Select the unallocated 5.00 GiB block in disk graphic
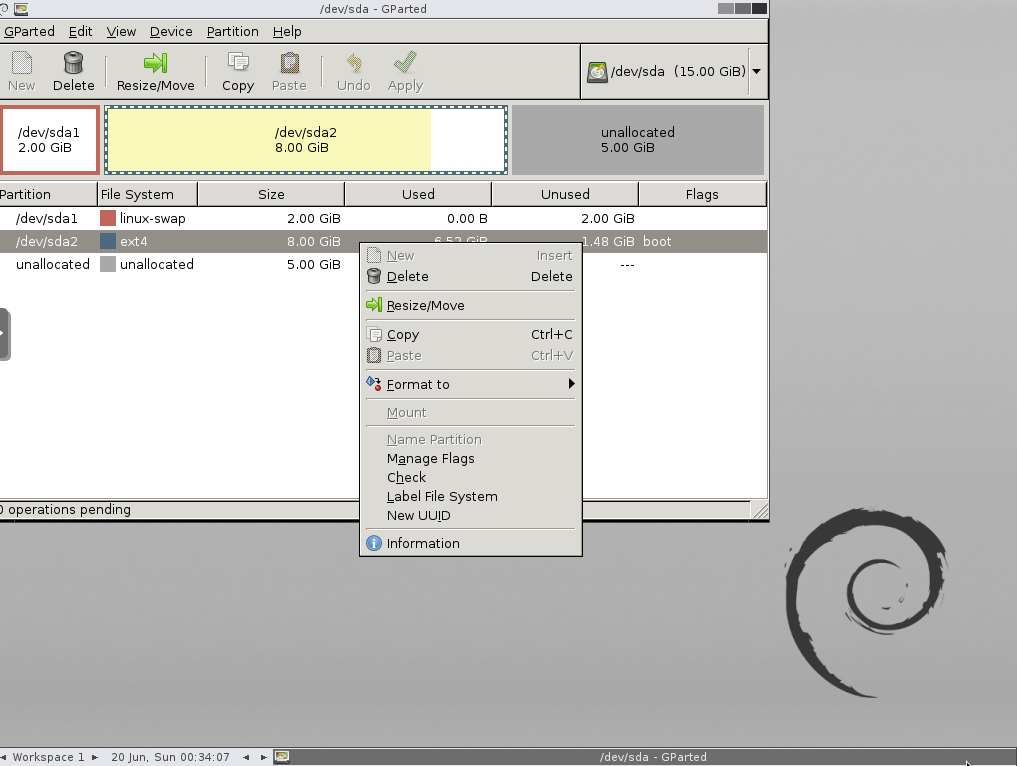The image size is (1017, 766). pos(638,140)
